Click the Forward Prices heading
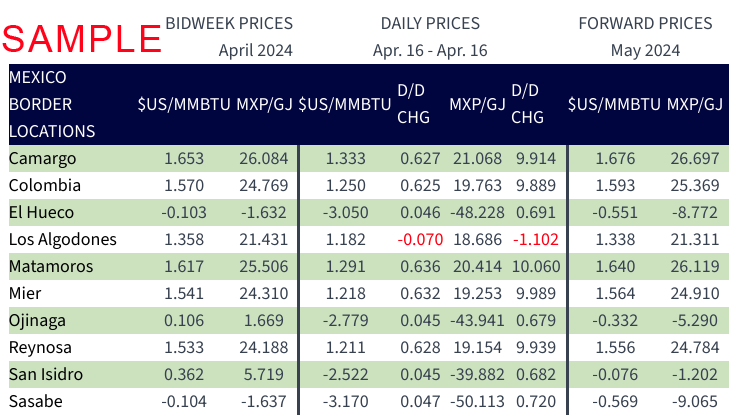The width and height of the screenshot is (745, 415). point(645,23)
